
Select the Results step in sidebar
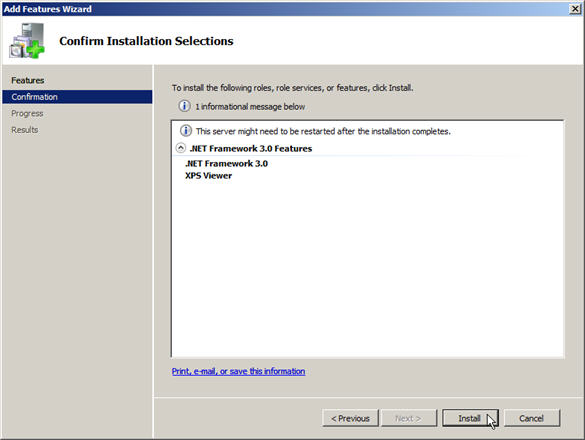point(25,129)
